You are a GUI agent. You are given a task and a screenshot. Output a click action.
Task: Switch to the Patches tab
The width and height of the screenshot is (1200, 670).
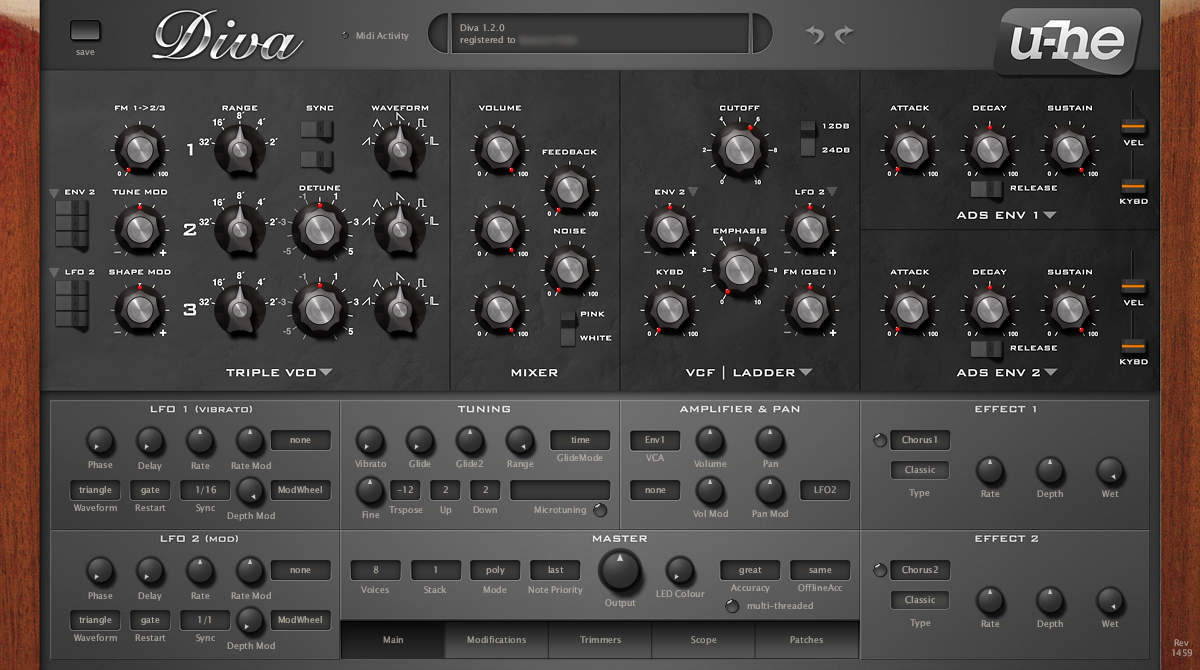[x=806, y=640]
